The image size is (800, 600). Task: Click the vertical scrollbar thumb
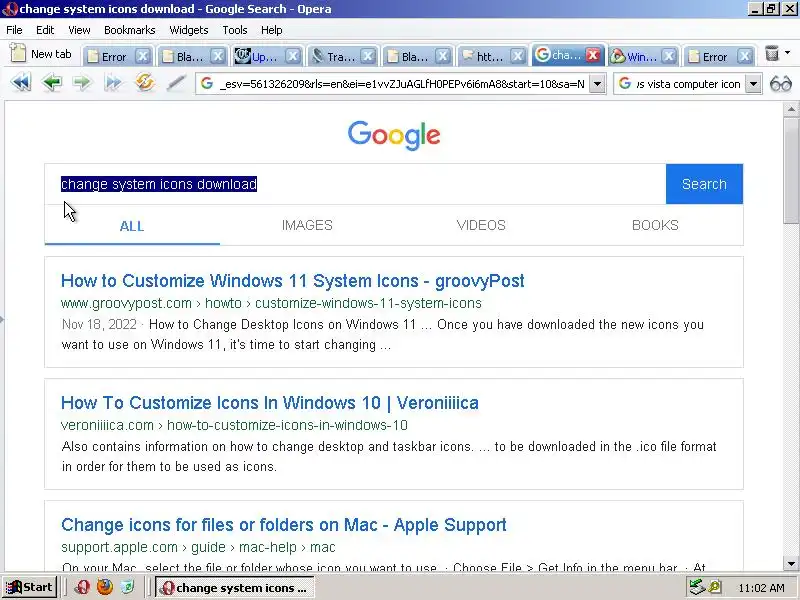tap(791, 170)
